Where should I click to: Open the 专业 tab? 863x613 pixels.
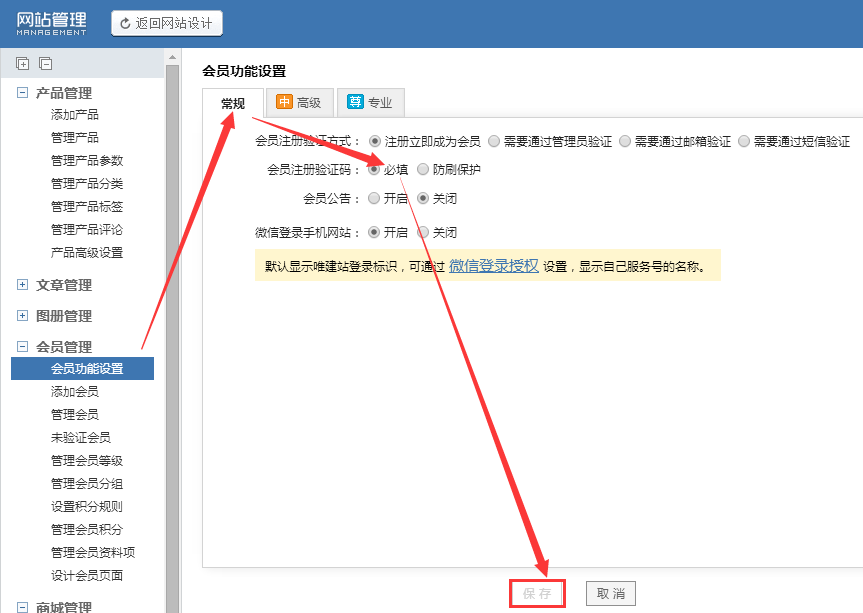coord(371,102)
